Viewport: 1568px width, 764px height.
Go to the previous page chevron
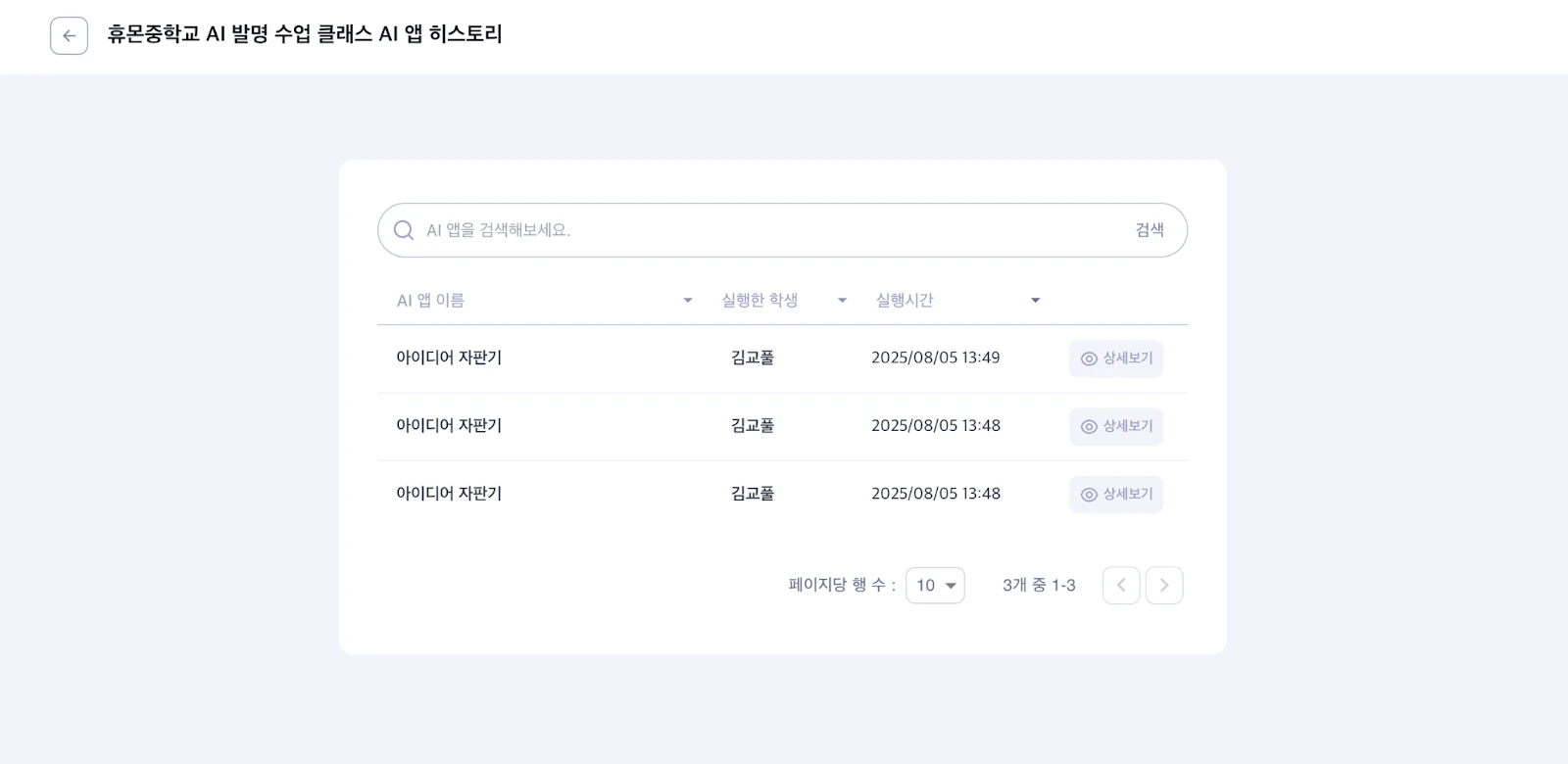(1121, 586)
